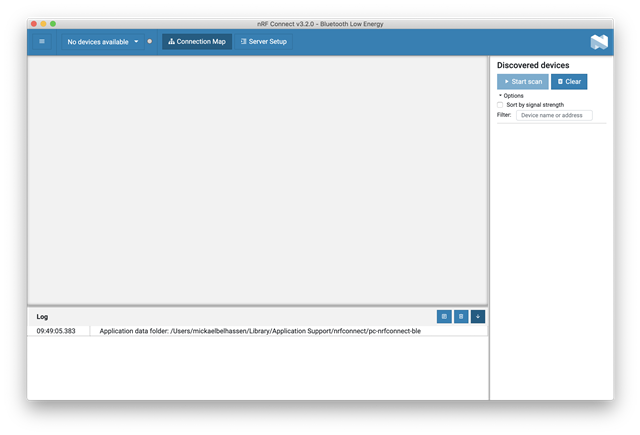Minimize the nRF Connect window
This screenshot has height=435, width=640.
[43, 24]
